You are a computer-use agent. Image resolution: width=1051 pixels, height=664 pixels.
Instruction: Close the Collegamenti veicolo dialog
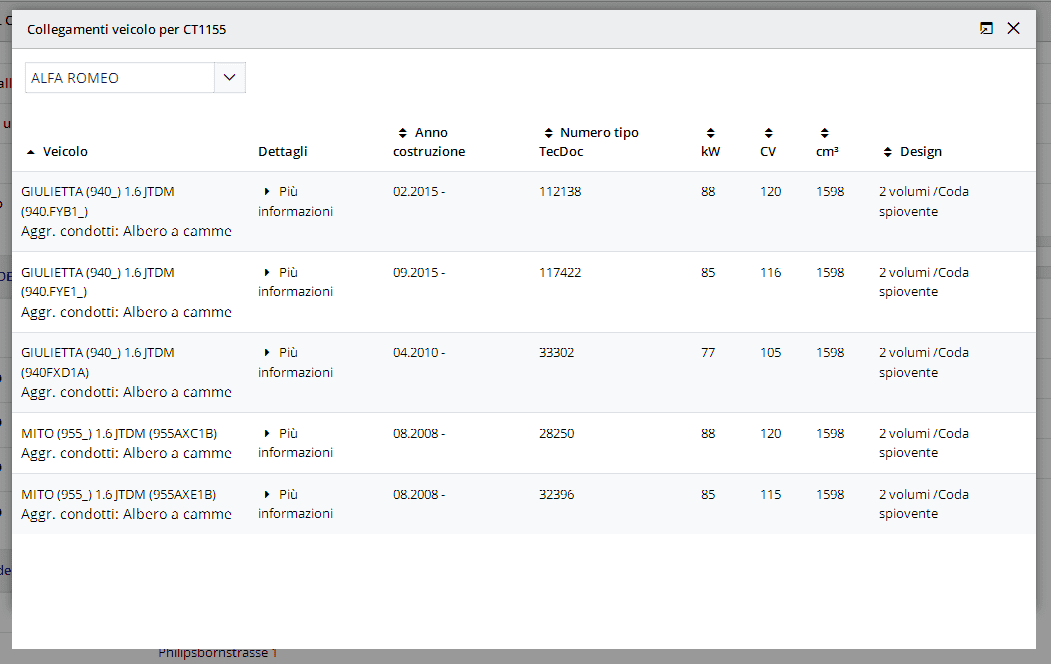(1013, 28)
